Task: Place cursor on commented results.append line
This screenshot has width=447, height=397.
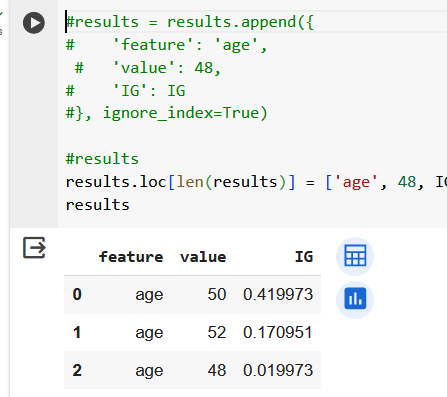Action: point(189,22)
